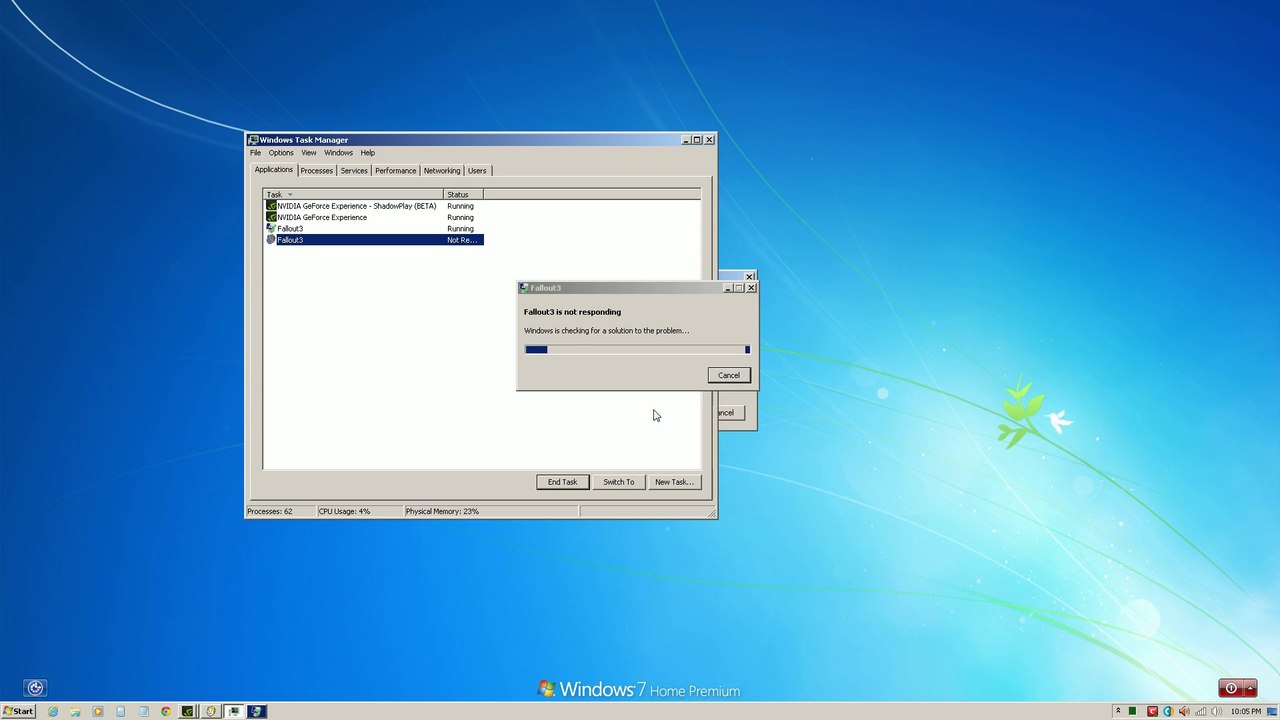The image size is (1280, 720).
Task: Open Windows Media Player taskbar icon
Action: pyautogui.click(x=98, y=711)
